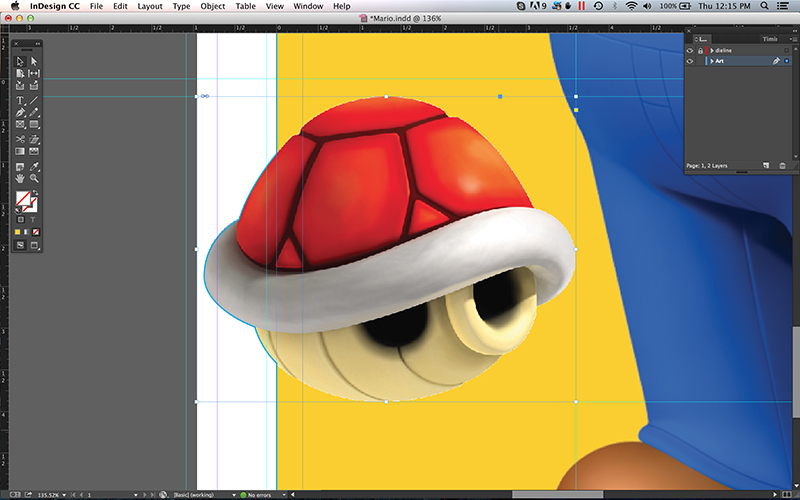Select the Pen tool in the toolbox
This screenshot has width=800, height=500.
(20, 112)
